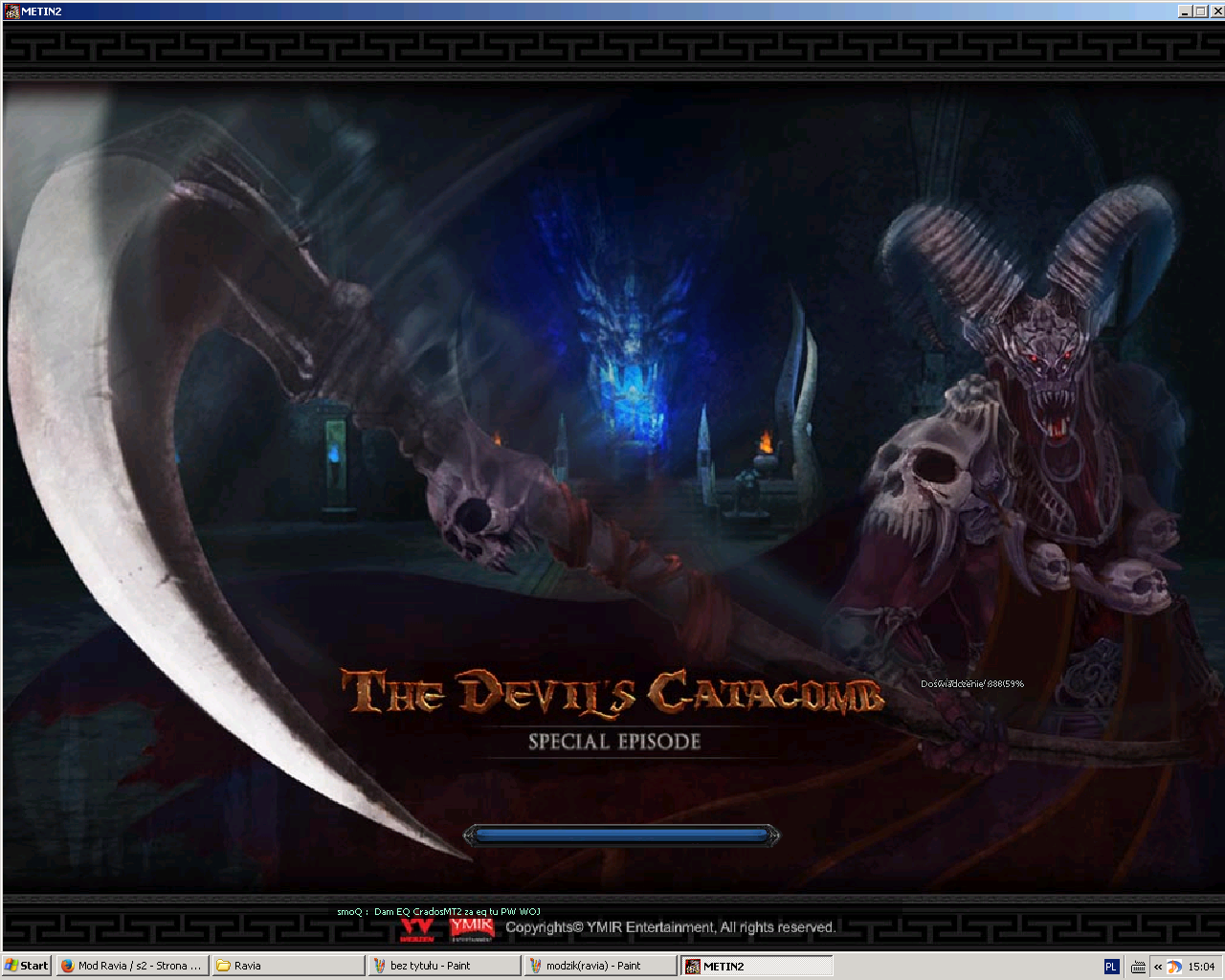
Task: Click the 'Doświadczenie' experience tooltip text
Action: pyautogui.click(x=972, y=683)
